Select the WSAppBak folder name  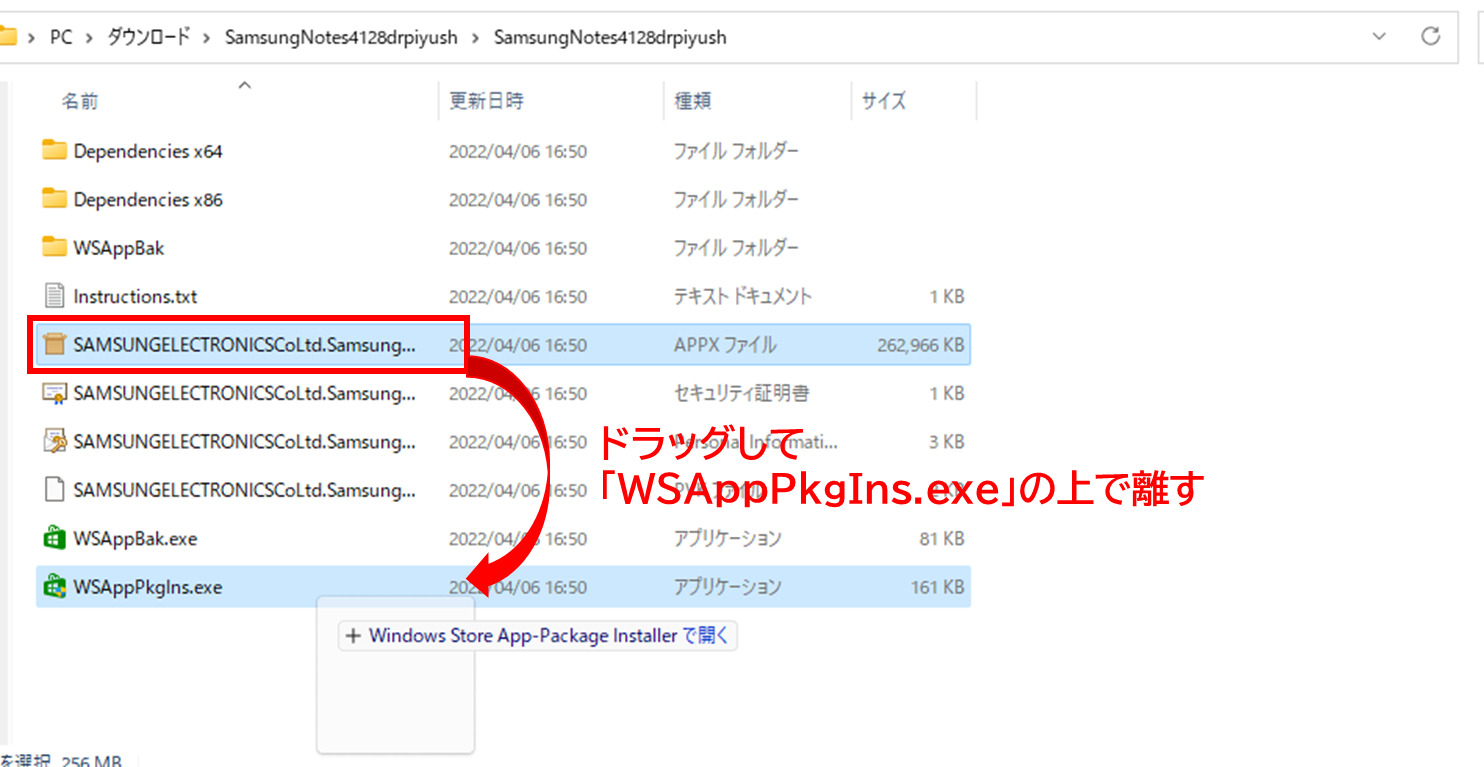point(118,247)
